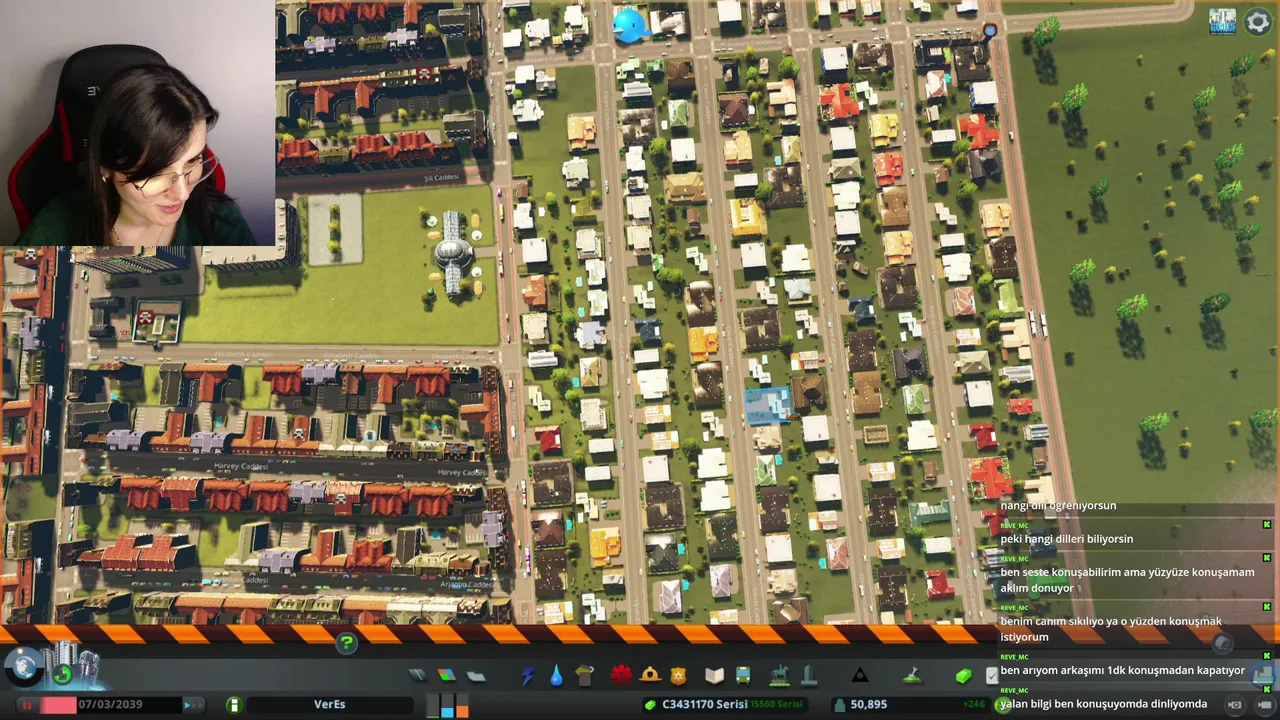The height and width of the screenshot is (720, 1280).
Task: Toggle the pause simulation button
Action: (27, 705)
